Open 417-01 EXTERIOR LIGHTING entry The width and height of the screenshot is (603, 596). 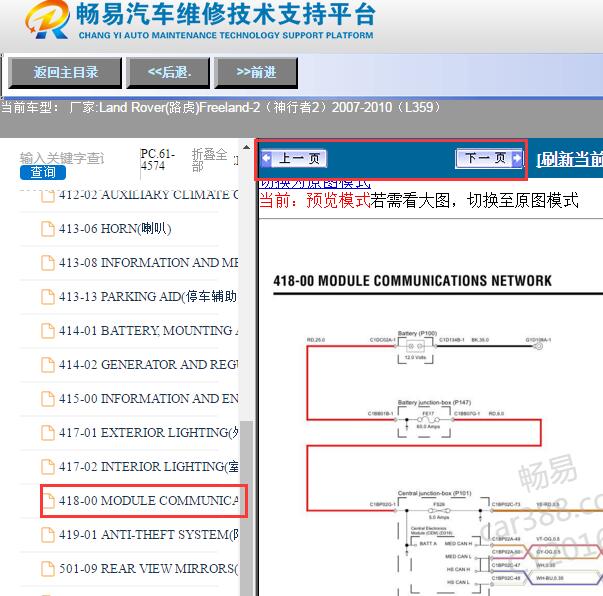(148, 432)
